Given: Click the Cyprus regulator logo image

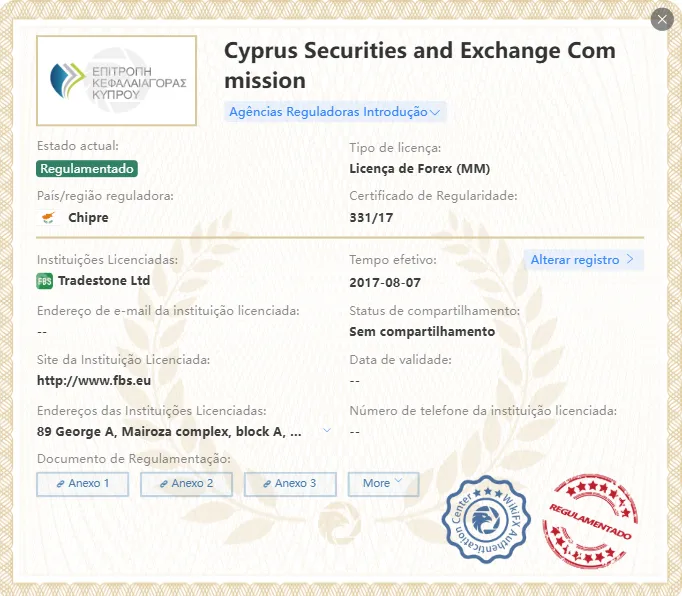Looking at the screenshot, I should pyautogui.click(x=116, y=81).
